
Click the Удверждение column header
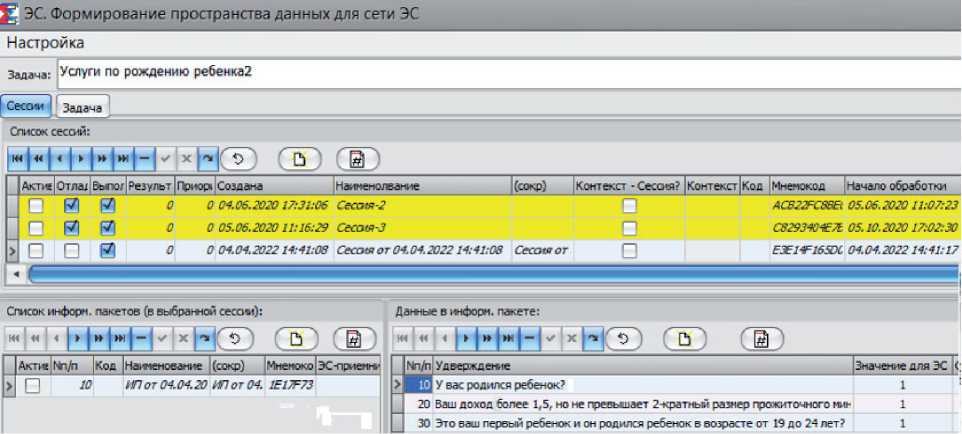pyautogui.click(x=644, y=366)
